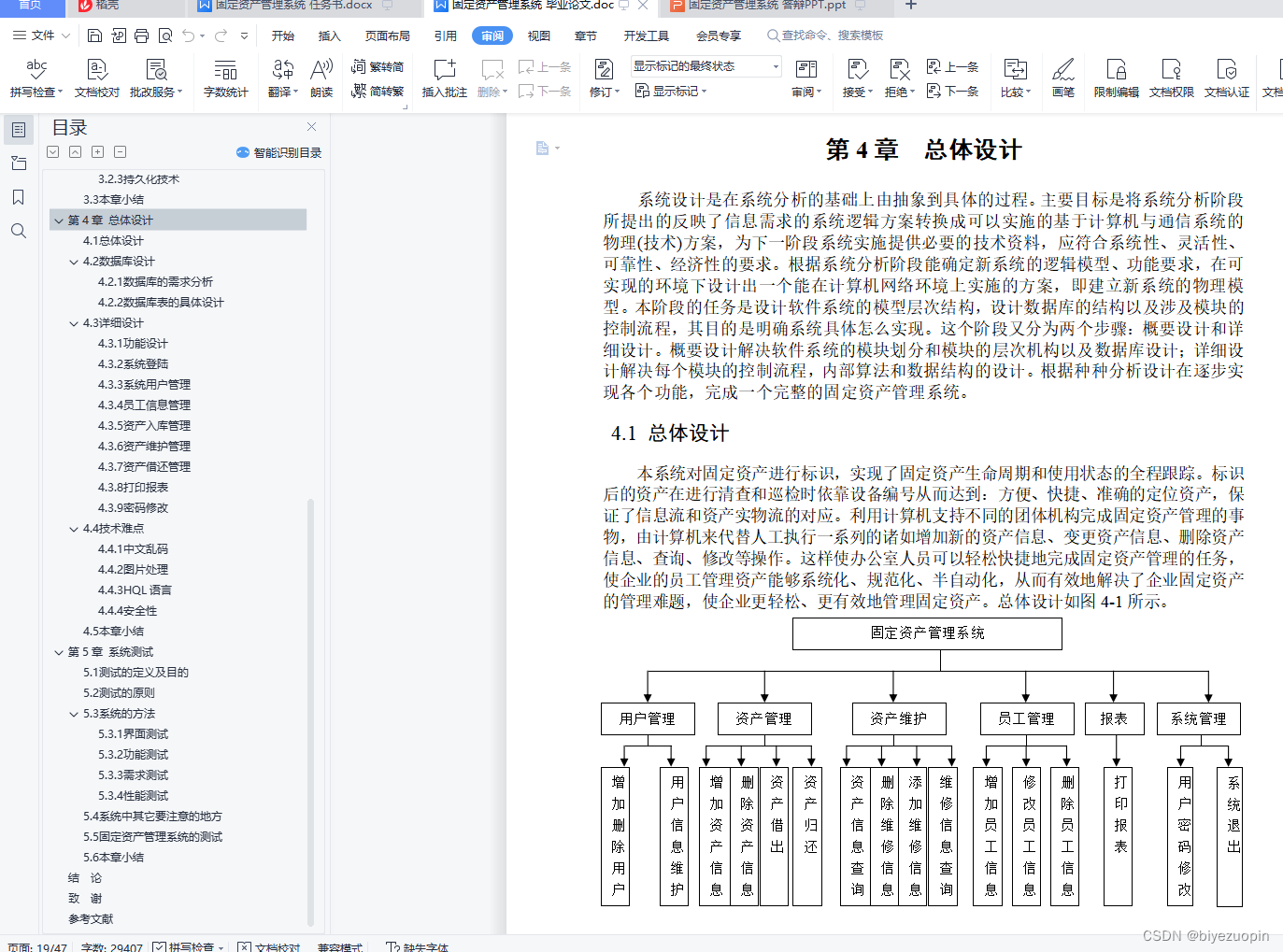Click the print icon in quick toolbar

141,36
